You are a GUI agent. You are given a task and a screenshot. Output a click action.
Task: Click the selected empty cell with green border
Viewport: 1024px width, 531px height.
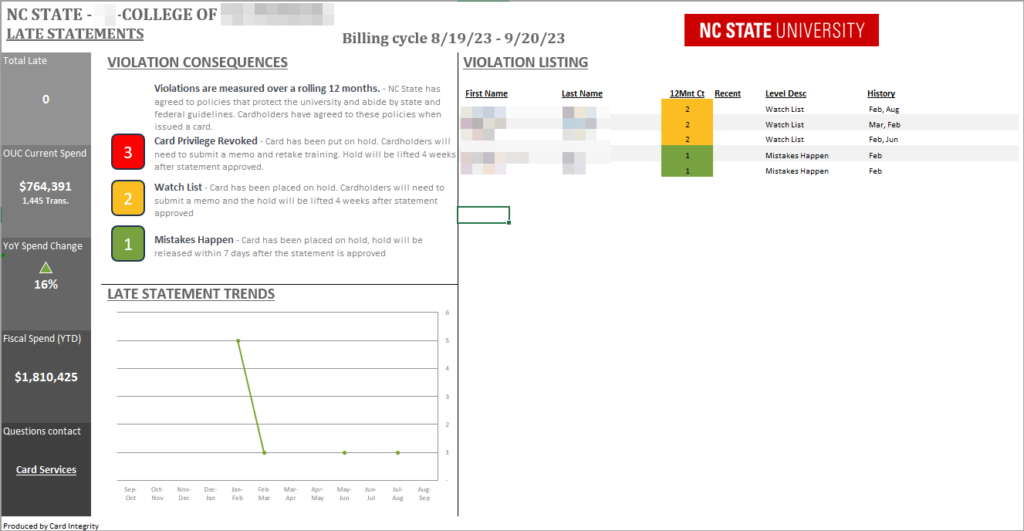pyautogui.click(x=483, y=215)
